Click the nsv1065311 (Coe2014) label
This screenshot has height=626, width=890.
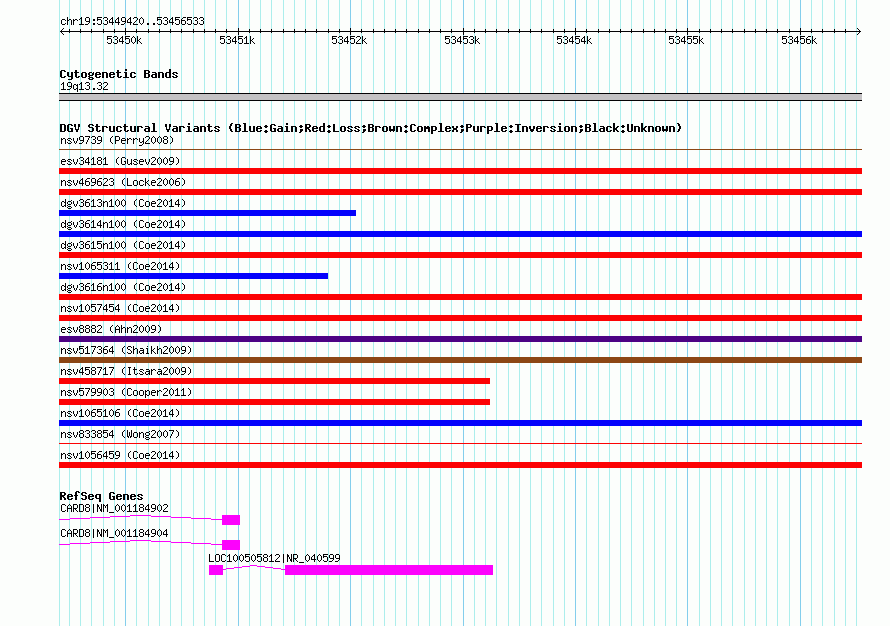click(x=120, y=266)
